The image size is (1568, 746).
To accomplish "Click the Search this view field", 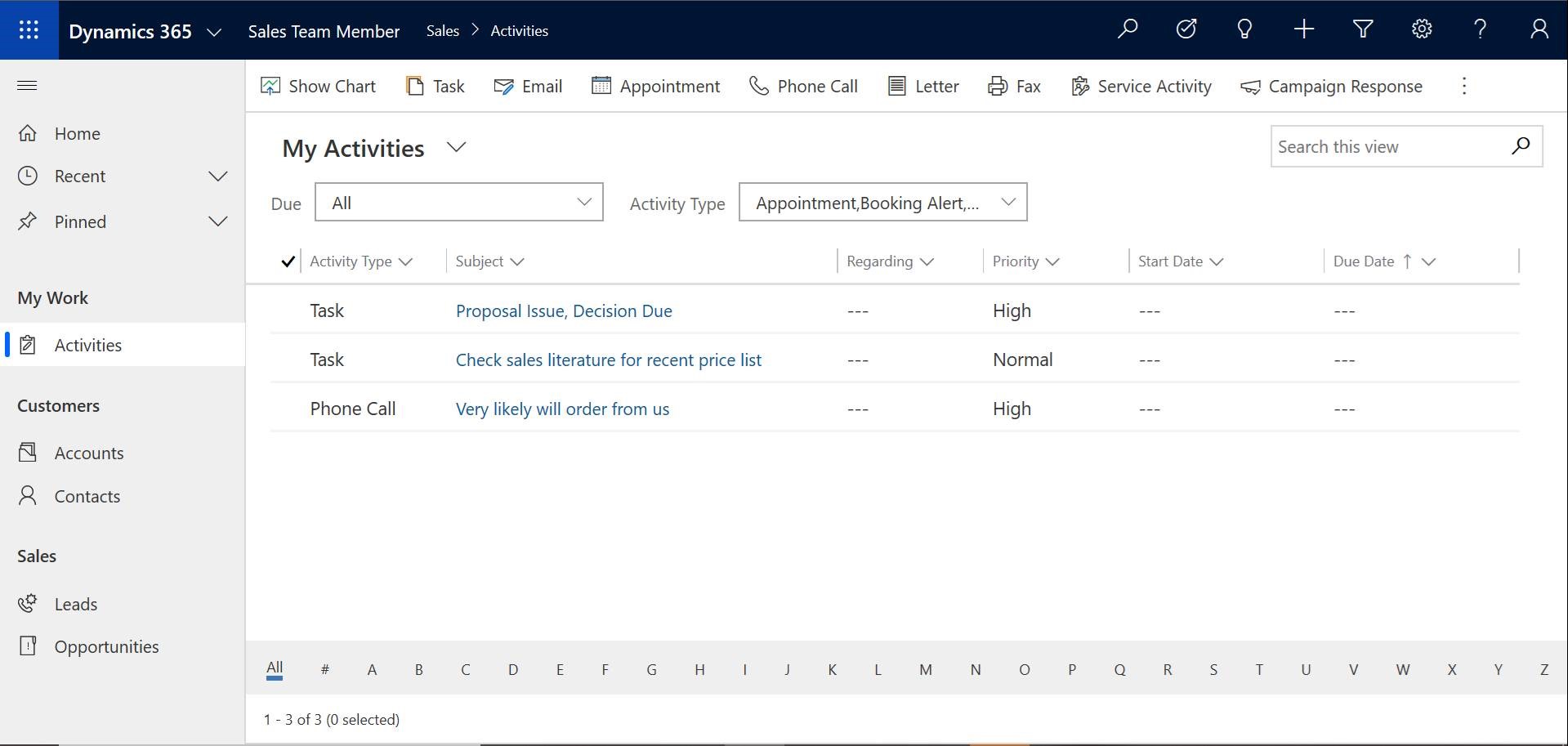I will [x=1389, y=147].
